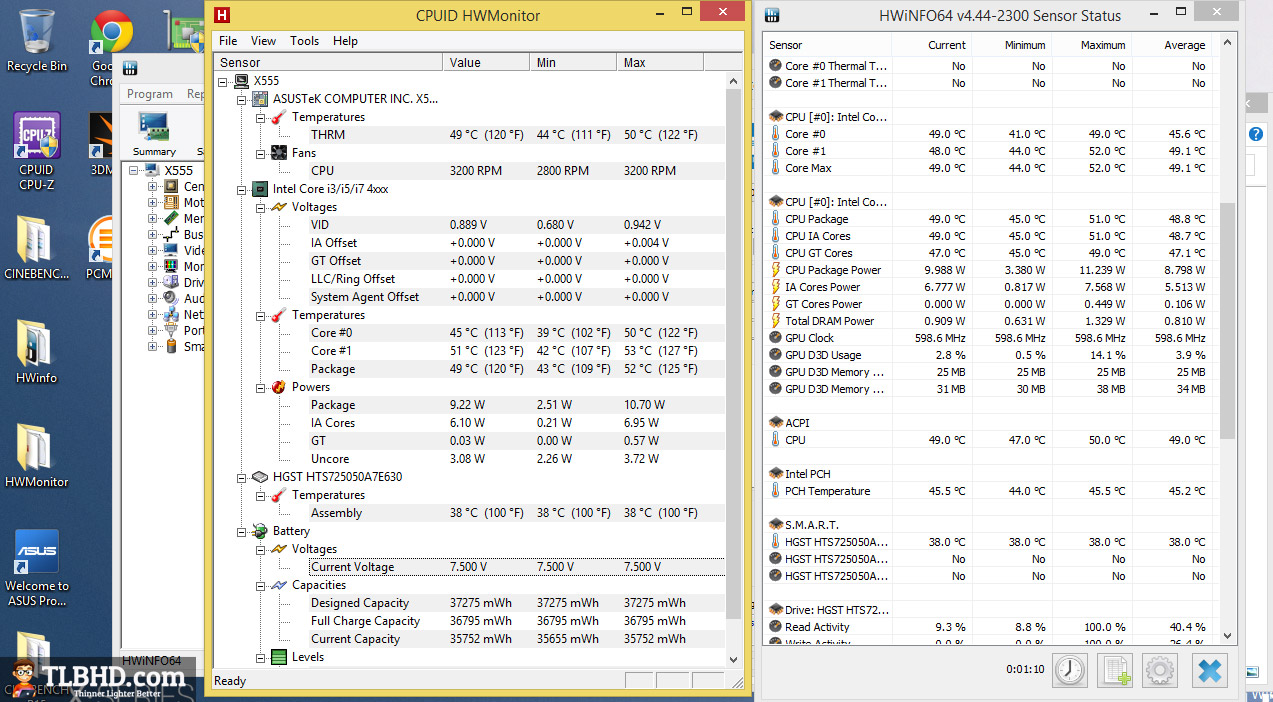The width and height of the screenshot is (1273, 702).
Task: Click the red H icon in HWMonitor title bar
Action: tap(222, 15)
